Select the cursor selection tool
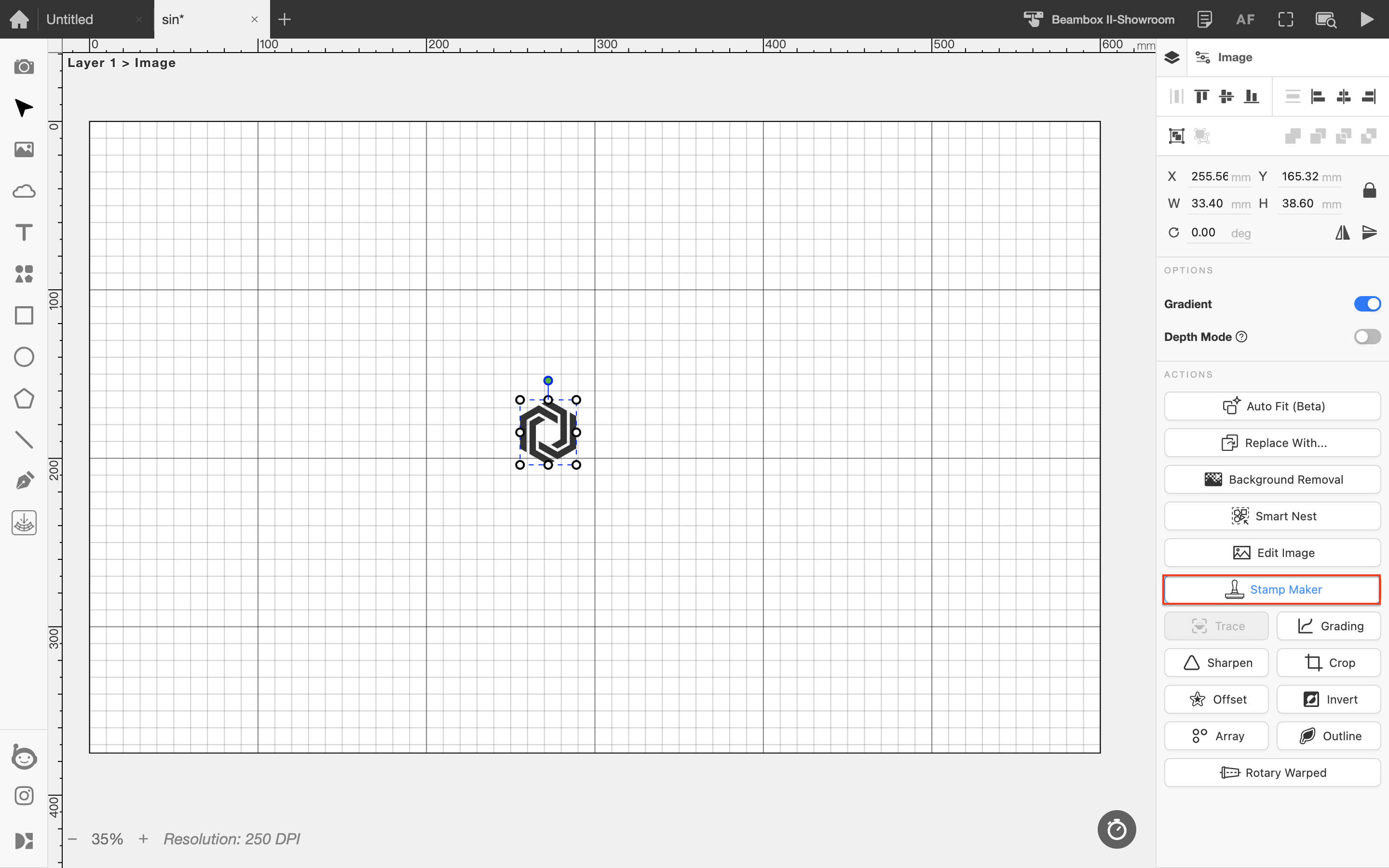 pos(24,108)
